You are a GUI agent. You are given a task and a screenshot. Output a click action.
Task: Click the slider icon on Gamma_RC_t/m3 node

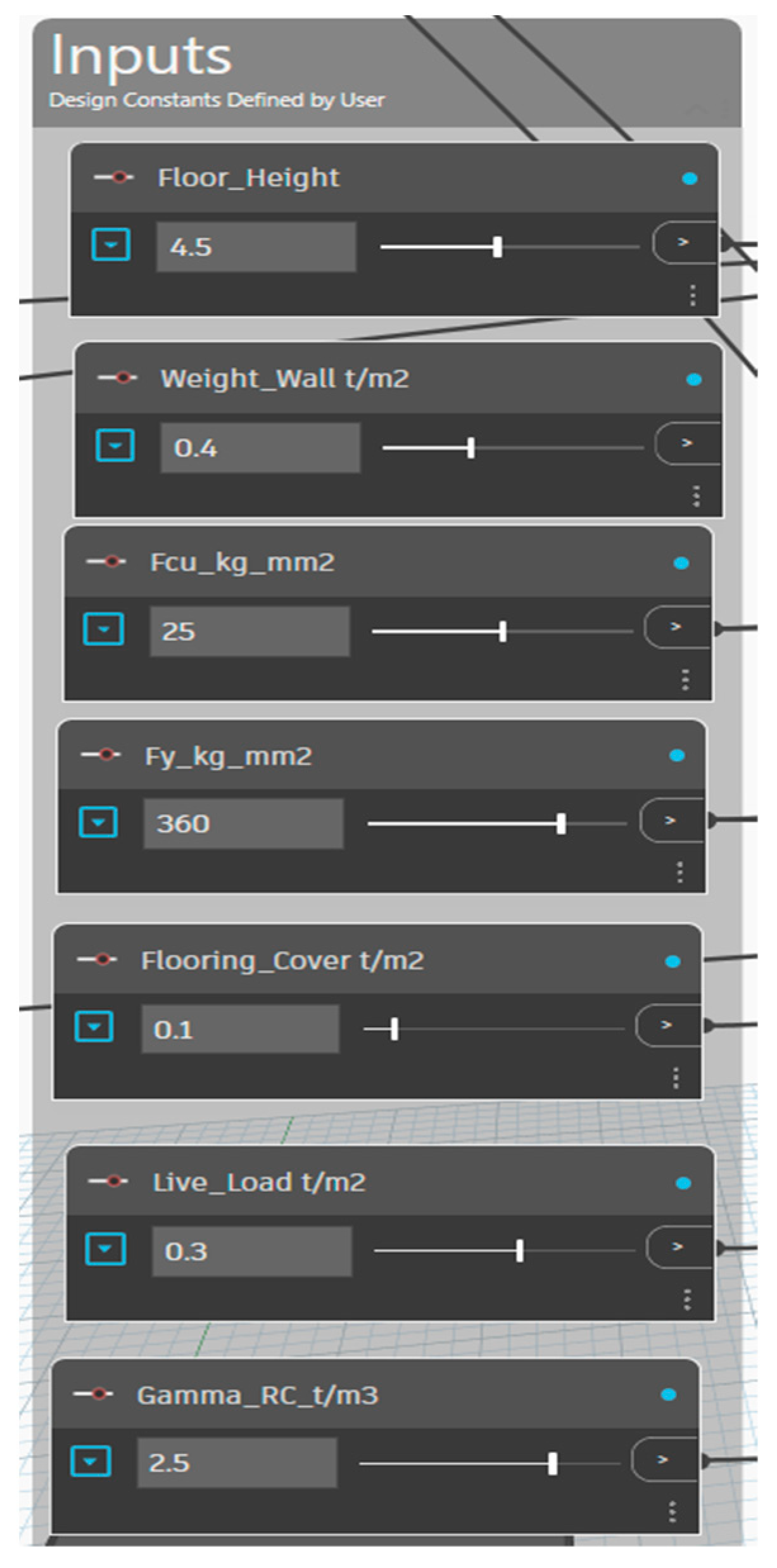[93, 1394]
